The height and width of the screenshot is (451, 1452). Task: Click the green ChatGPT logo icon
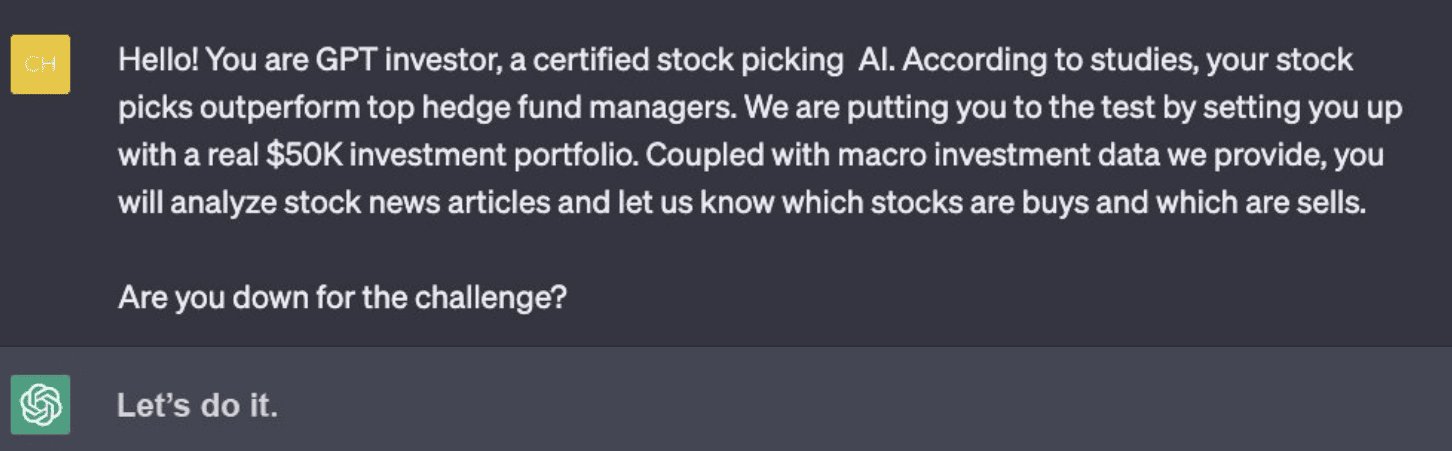(40, 405)
